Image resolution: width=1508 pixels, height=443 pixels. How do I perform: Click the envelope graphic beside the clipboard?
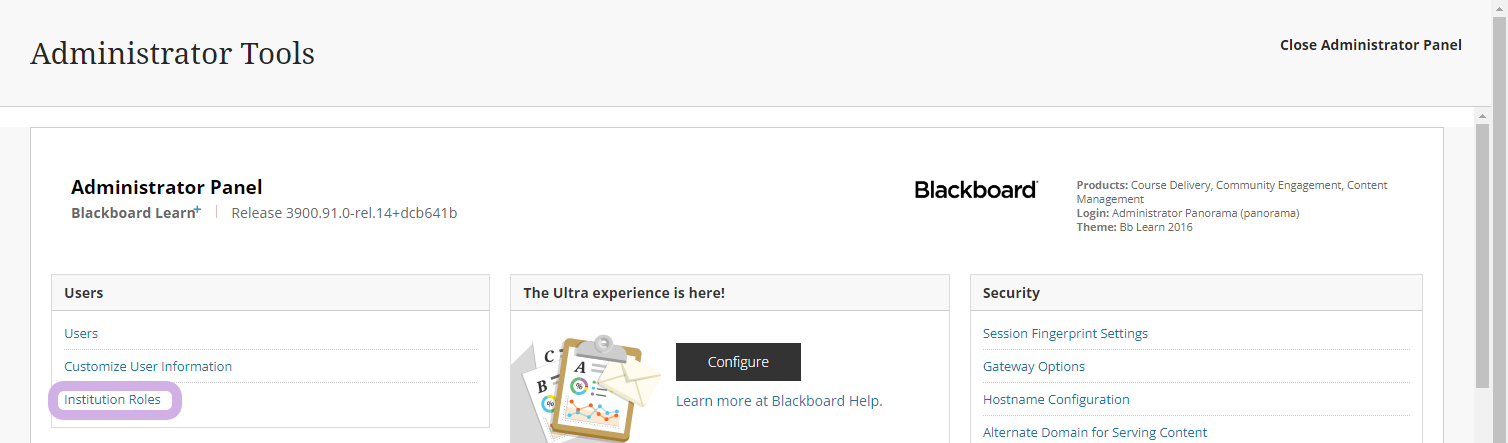point(630,384)
